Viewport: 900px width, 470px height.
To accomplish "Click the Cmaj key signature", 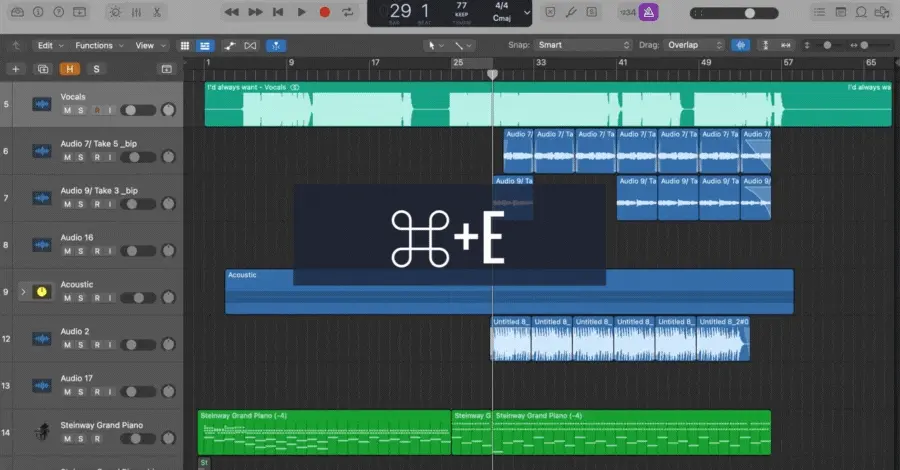I will point(502,18).
